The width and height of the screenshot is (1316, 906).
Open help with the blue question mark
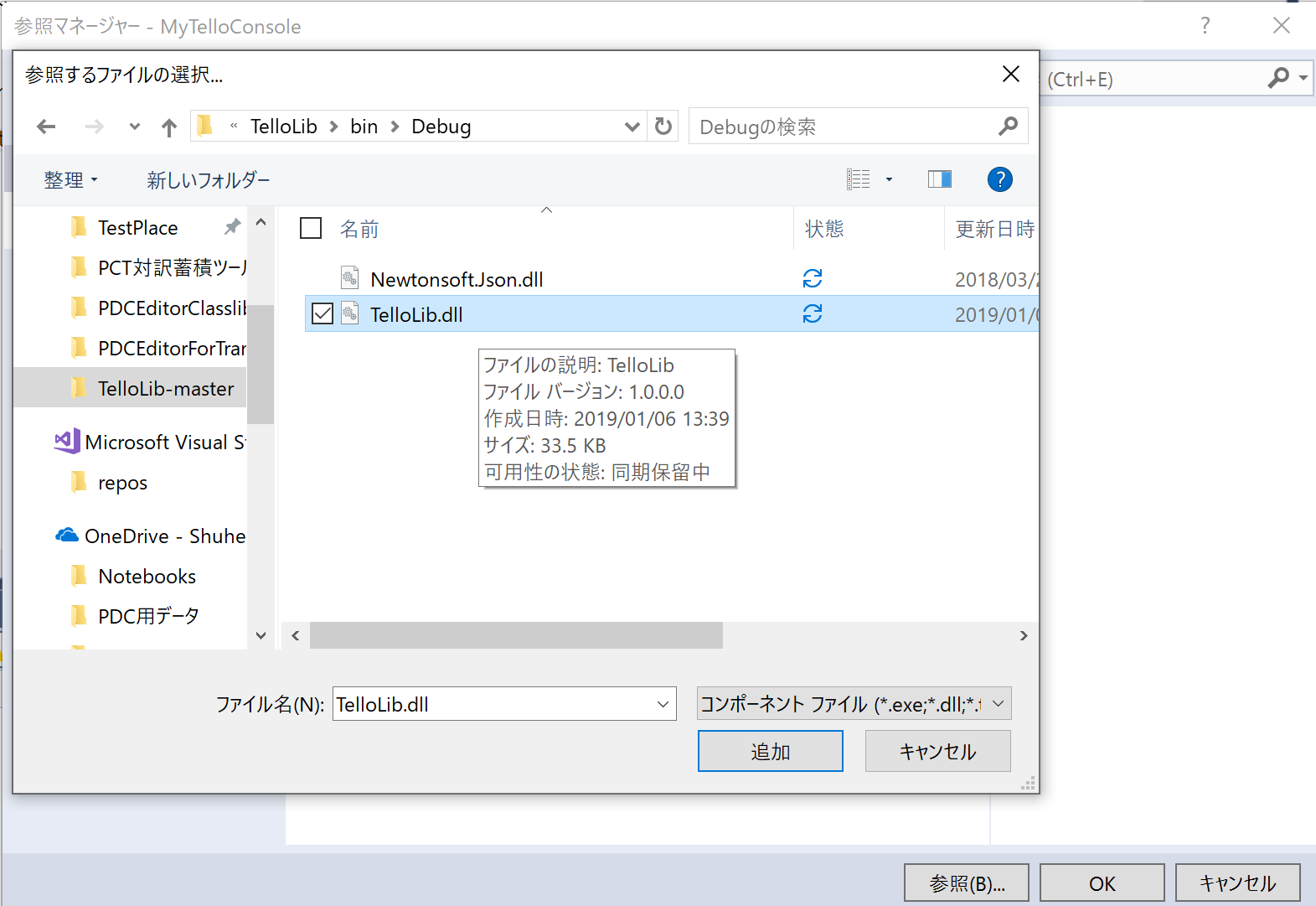(999, 179)
